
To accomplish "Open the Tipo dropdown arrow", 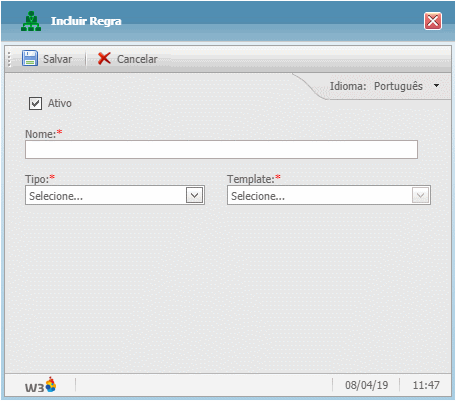I will tap(194, 195).
